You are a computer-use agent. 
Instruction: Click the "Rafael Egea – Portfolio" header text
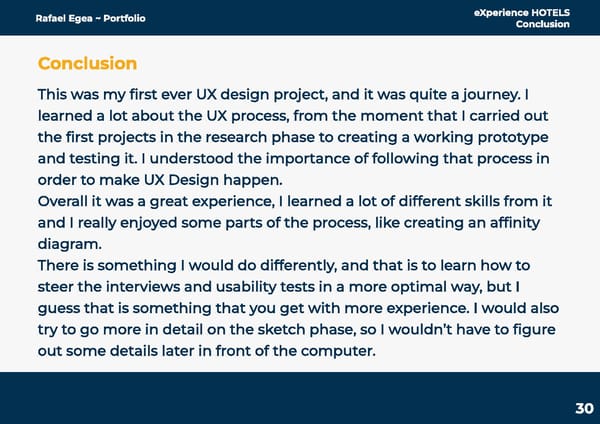click(89, 18)
